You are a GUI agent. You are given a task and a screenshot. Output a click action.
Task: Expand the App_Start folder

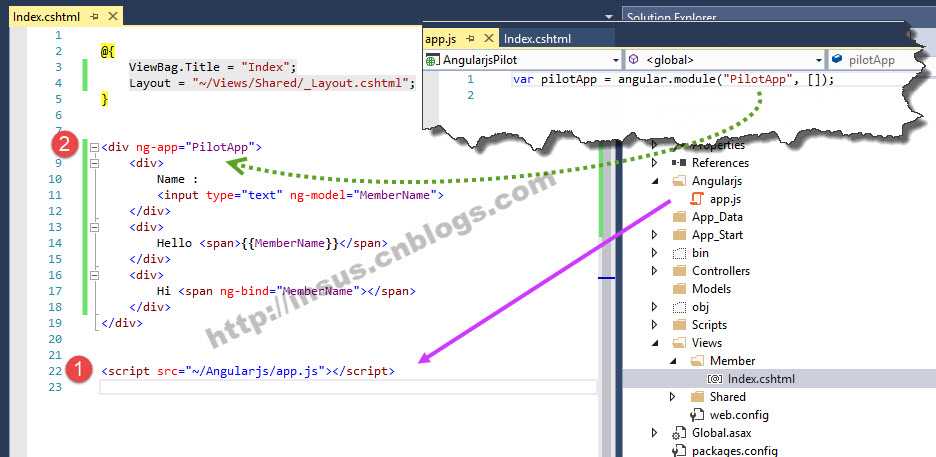click(655, 234)
